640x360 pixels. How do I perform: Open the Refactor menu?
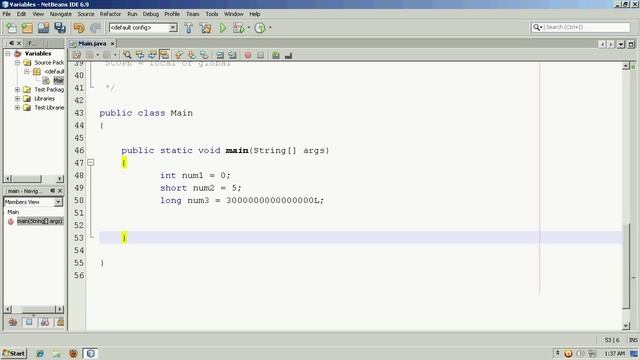tap(110, 14)
